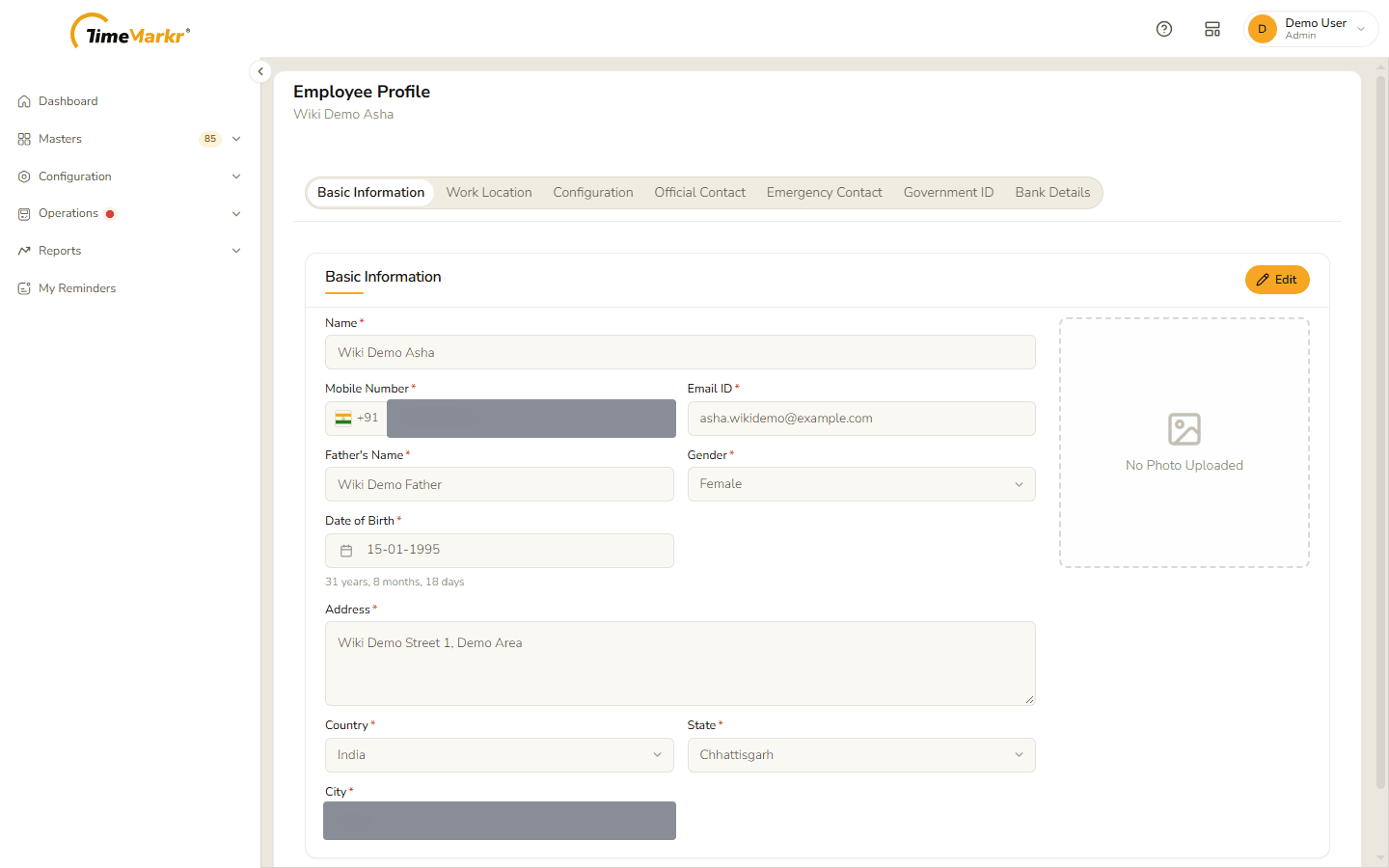The image size is (1389, 868).
Task: Open My Reminders in the sidebar
Action: point(77,288)
